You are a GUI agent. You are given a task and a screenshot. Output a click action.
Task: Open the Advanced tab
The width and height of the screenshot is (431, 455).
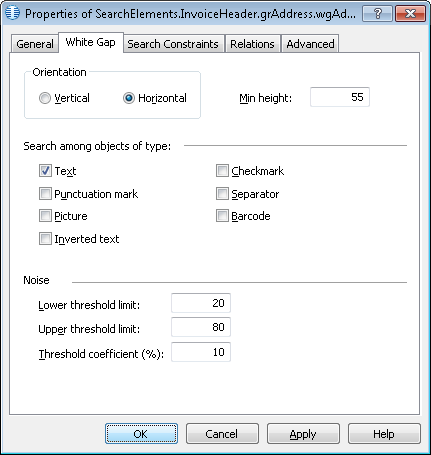tap(310, 44)
